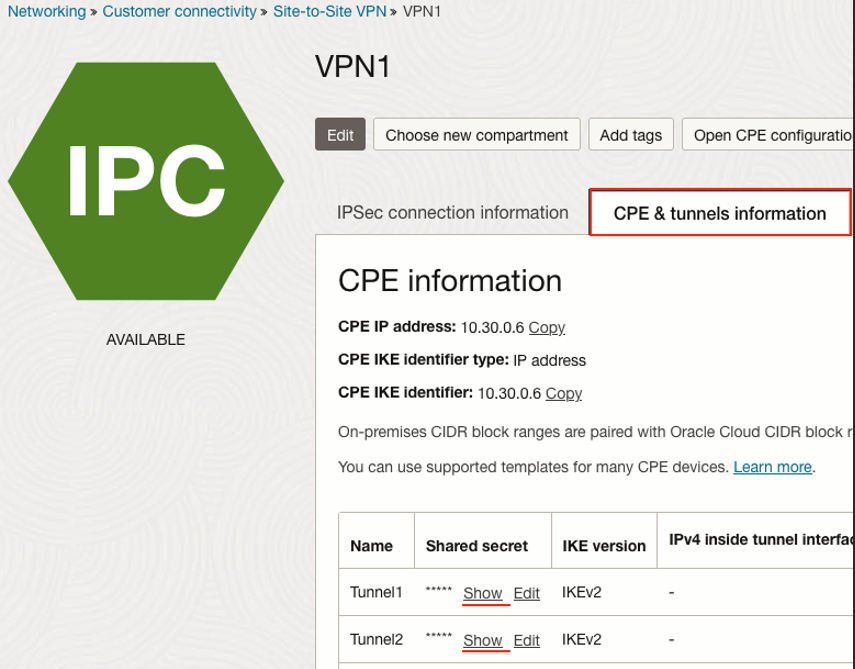This screenshot has width=855, height=669.
Task: Navigate to Customer connectivity breadcrumb
Action: point(180,12)
